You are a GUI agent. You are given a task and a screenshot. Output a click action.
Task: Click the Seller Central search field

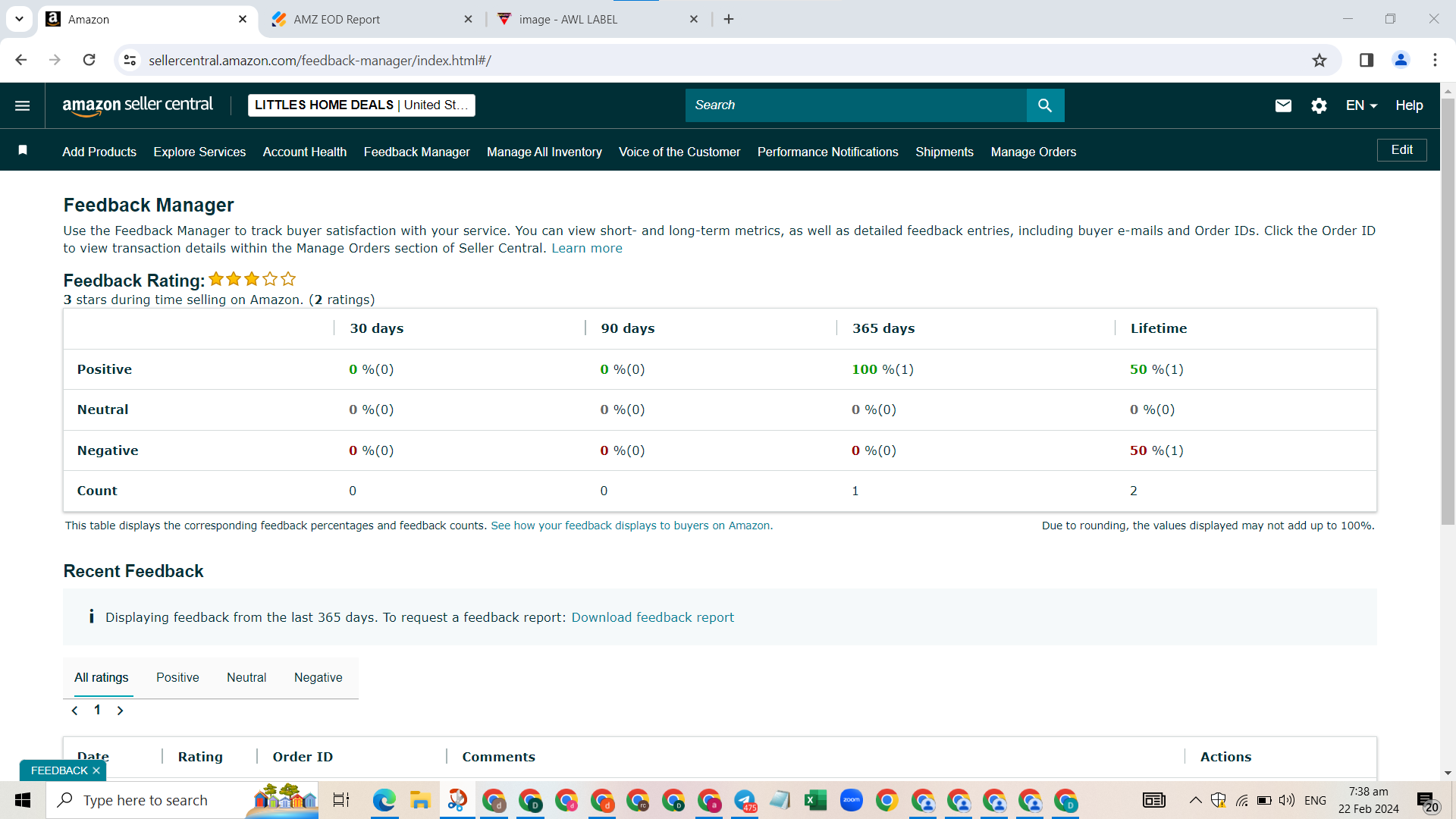[855, 105]
